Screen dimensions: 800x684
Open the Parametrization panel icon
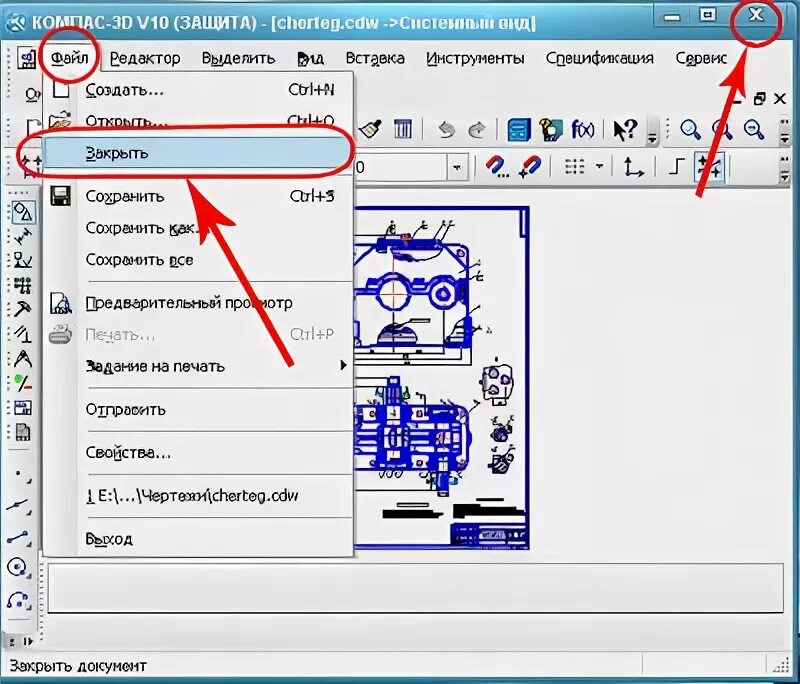(23, 334)
